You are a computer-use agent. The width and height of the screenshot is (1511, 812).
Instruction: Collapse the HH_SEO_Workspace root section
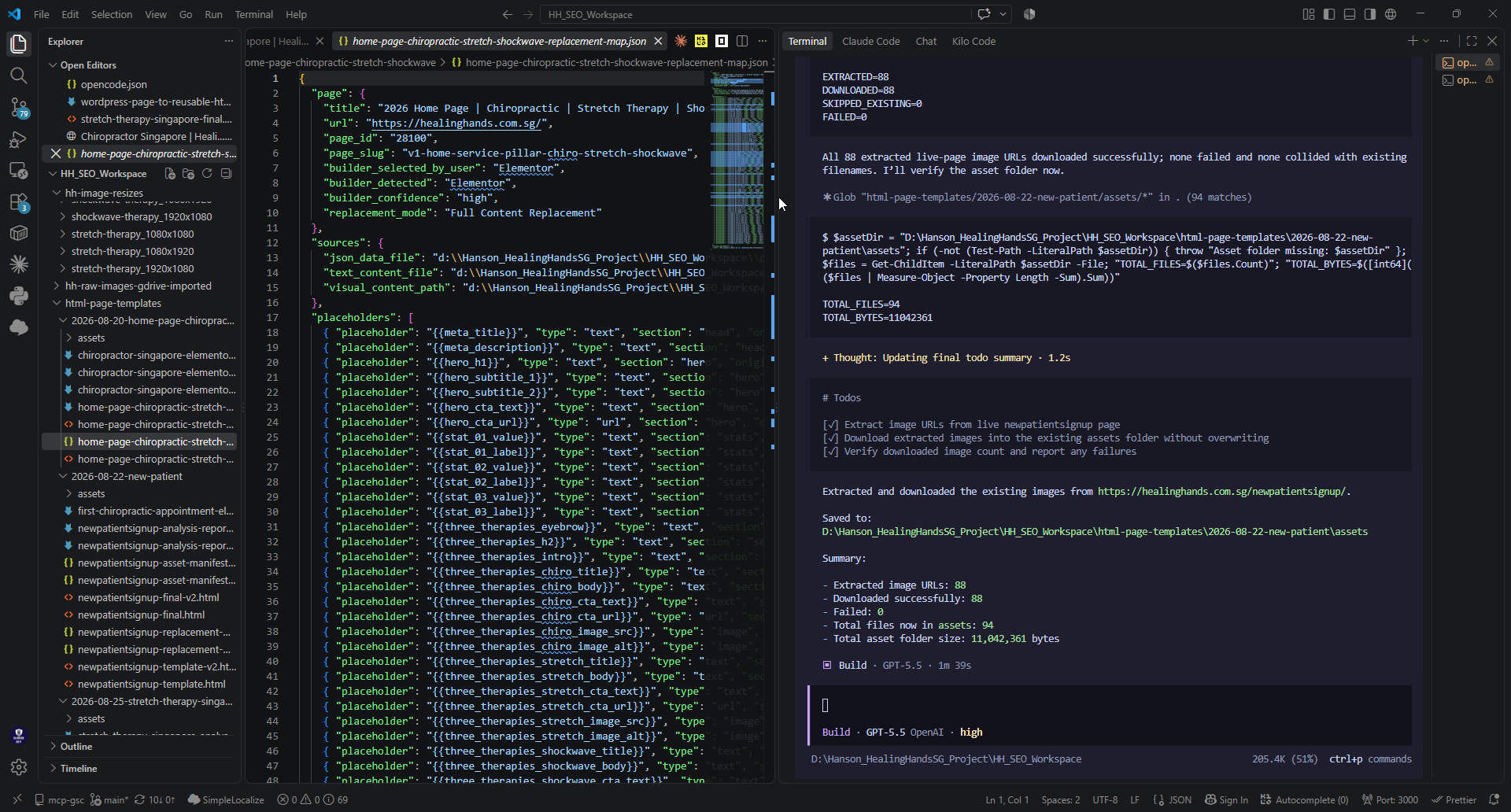click(x=102, y=173)
